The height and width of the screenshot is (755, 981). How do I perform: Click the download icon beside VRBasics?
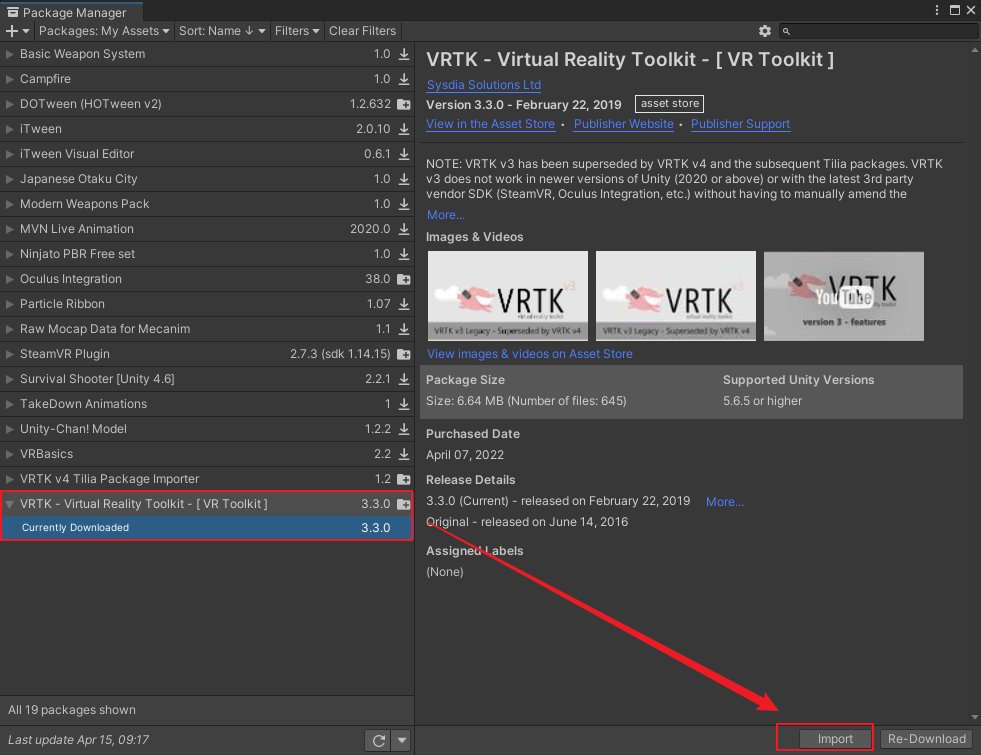[x=404, y=455]
